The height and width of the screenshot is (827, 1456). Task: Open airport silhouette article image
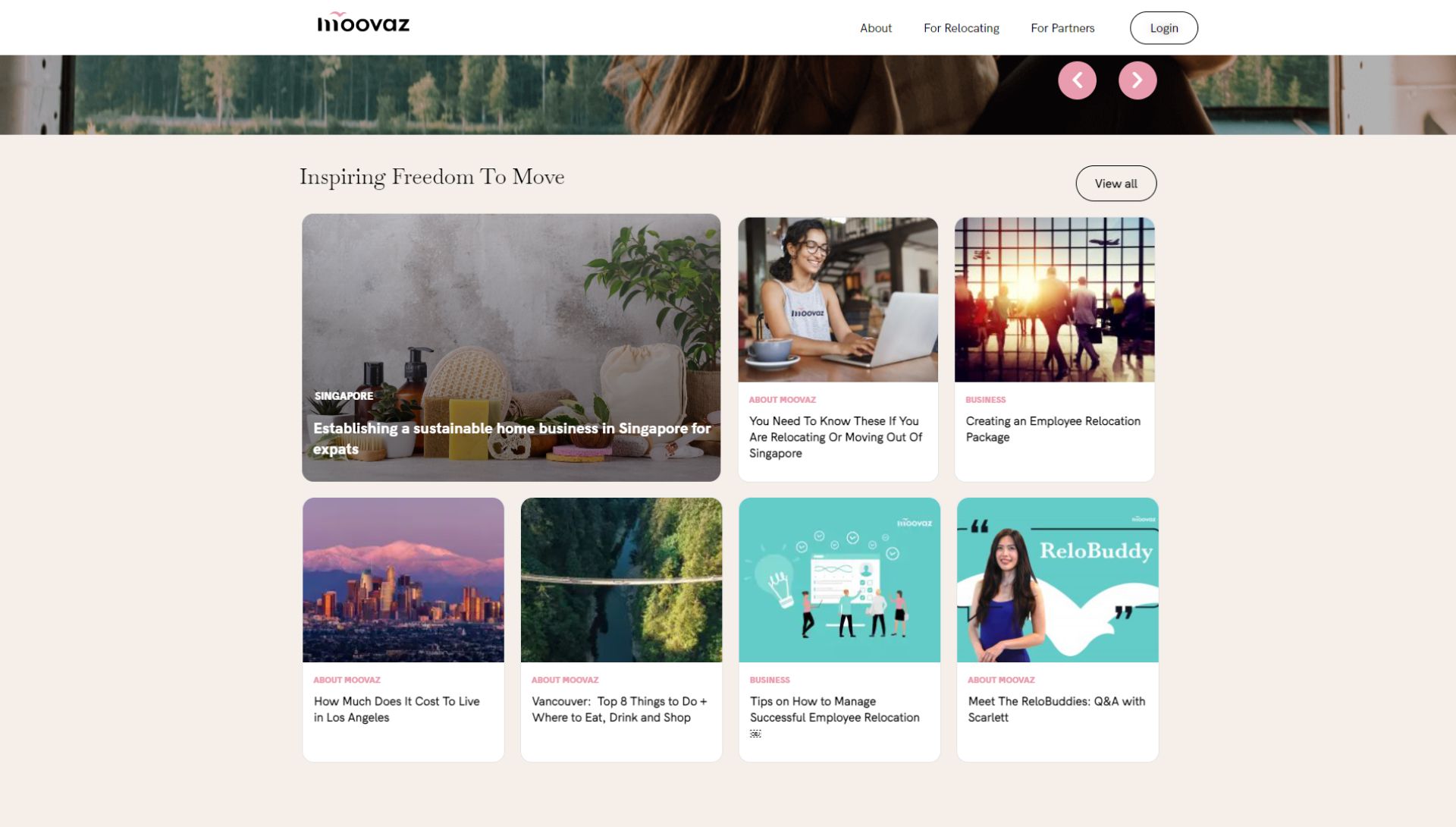coord(1054,300)
